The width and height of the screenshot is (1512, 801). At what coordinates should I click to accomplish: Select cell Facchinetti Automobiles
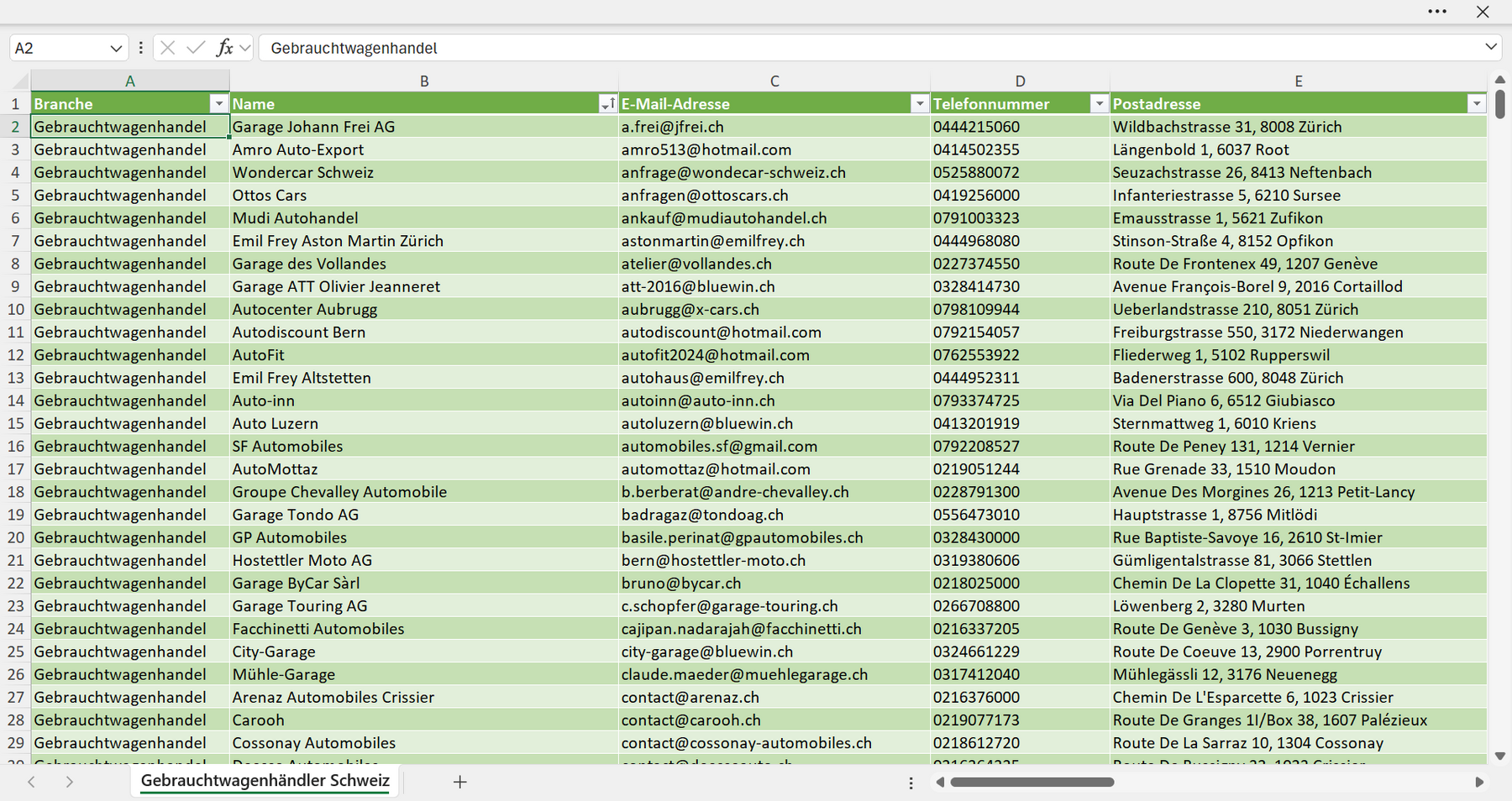click(x=424, y=628)
